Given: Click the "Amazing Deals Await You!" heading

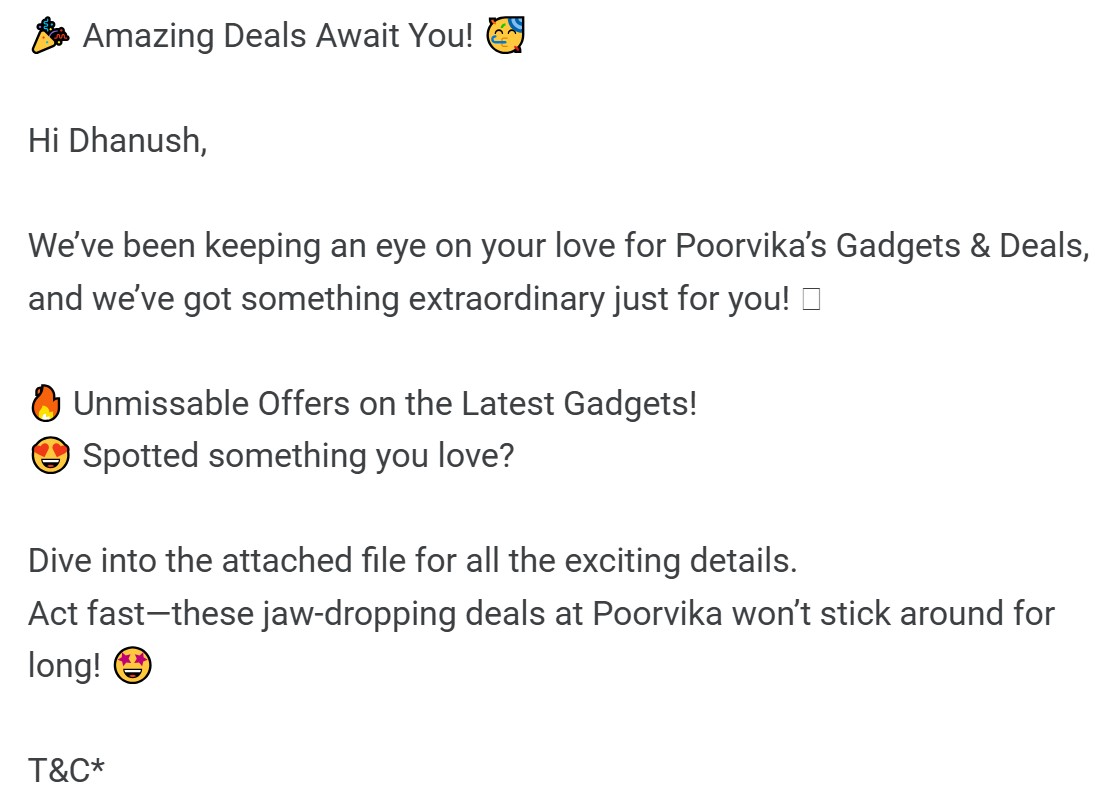Looking at the screenshot, I should [x=278, y=37].
